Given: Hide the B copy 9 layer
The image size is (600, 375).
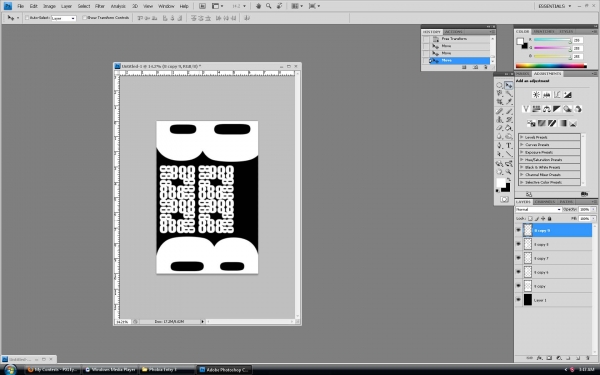Looking at the screenshot, I should pos(518,230).
